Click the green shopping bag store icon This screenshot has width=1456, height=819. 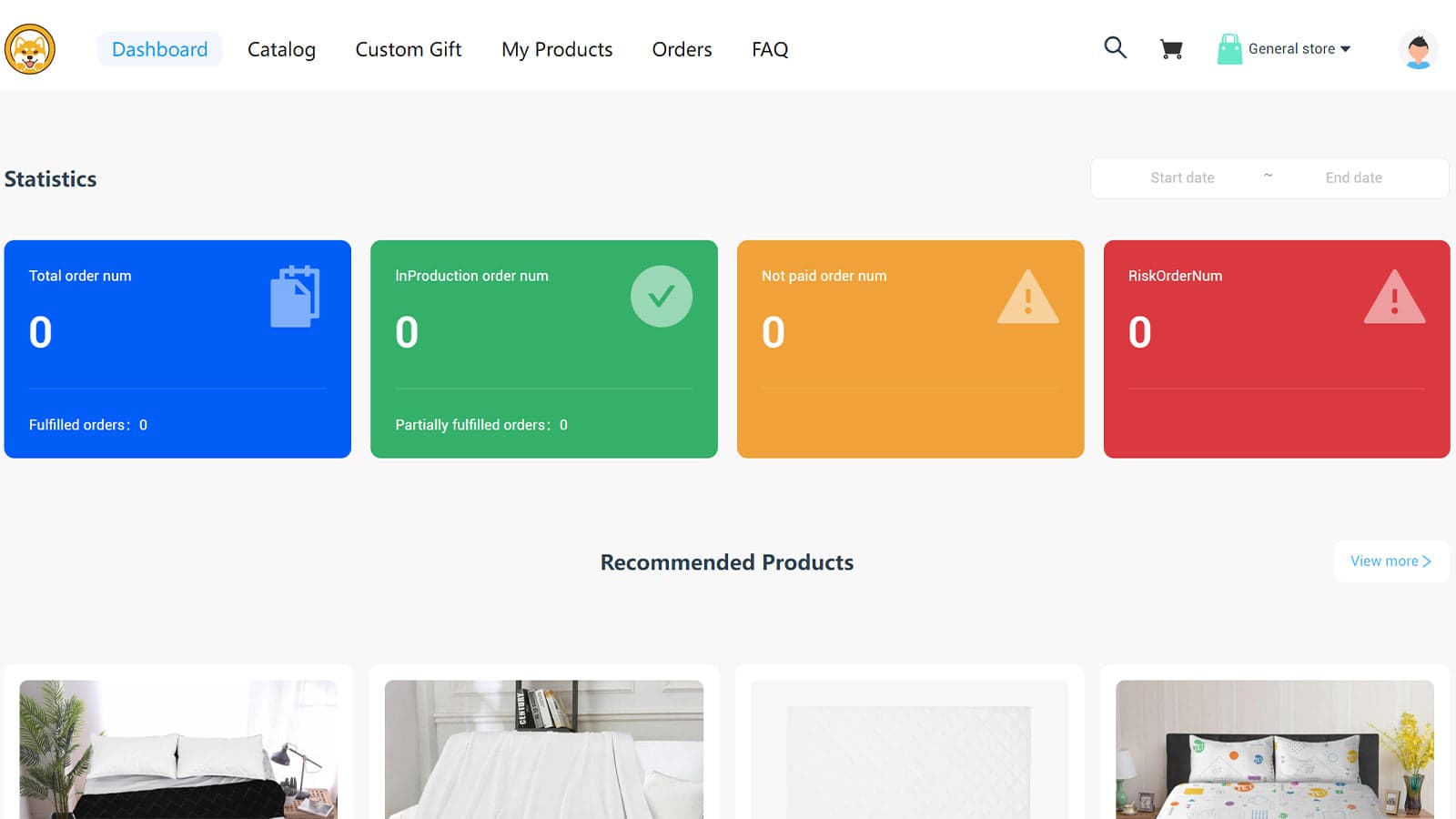pos(1230,48)
